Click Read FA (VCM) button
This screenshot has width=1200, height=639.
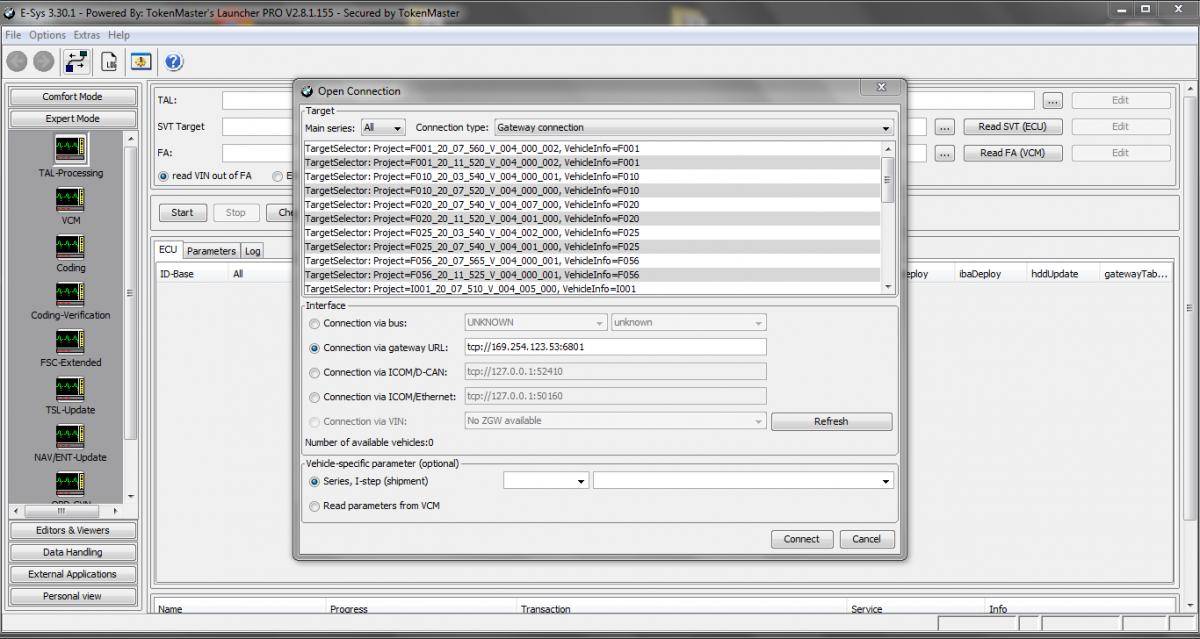click(1012, 153)
